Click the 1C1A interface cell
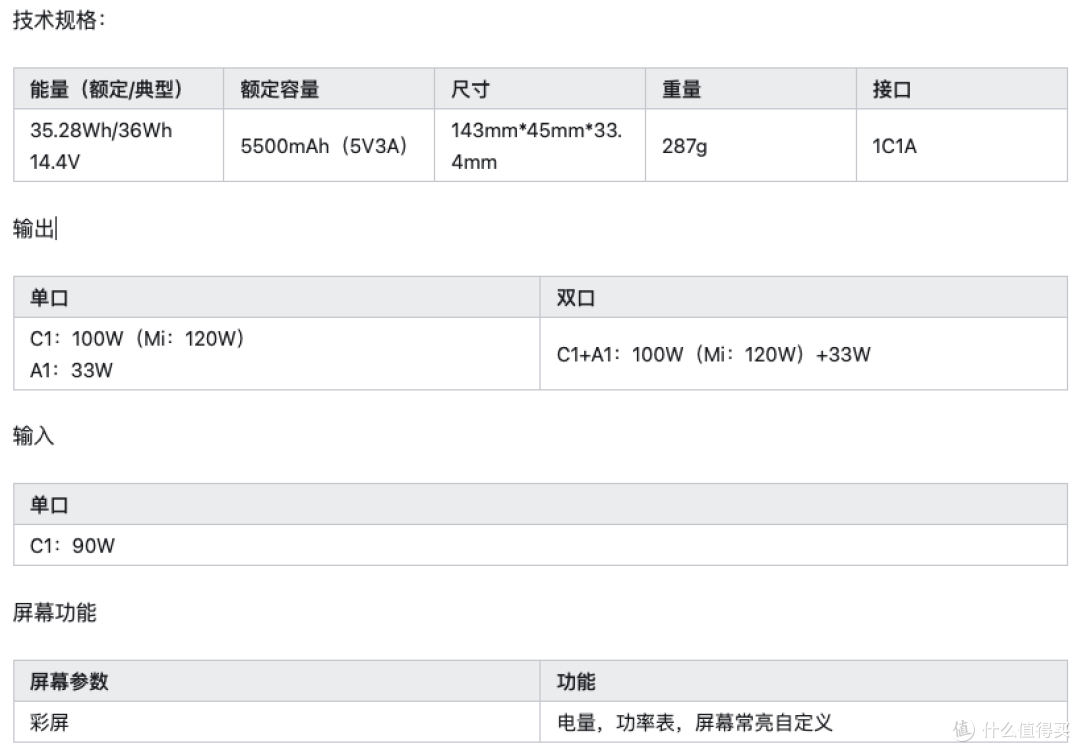Screen dimensions: 1080x752 pyautogui.click(x=962, y=145)
